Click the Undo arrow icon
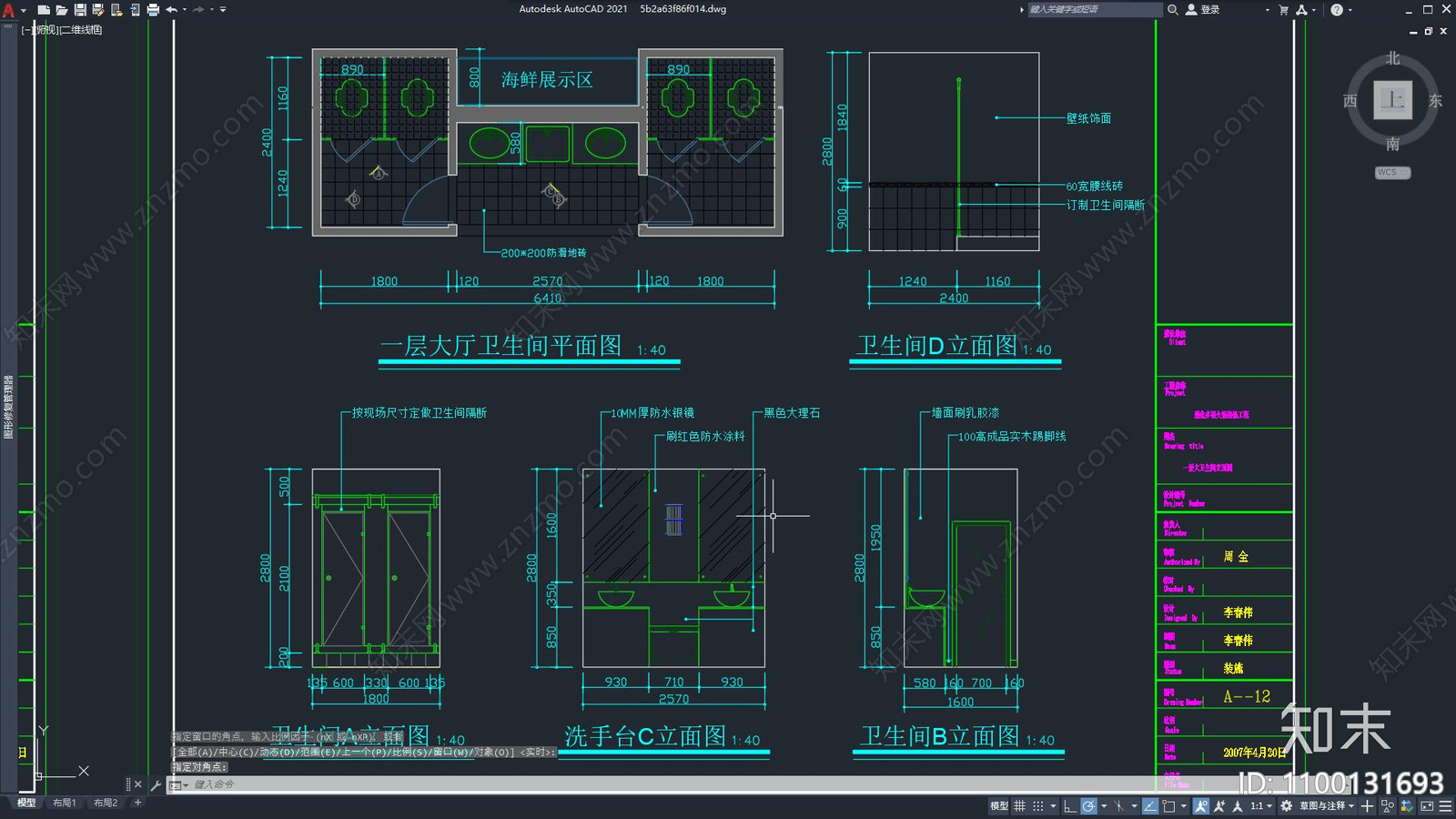 (x=171, y=10)
